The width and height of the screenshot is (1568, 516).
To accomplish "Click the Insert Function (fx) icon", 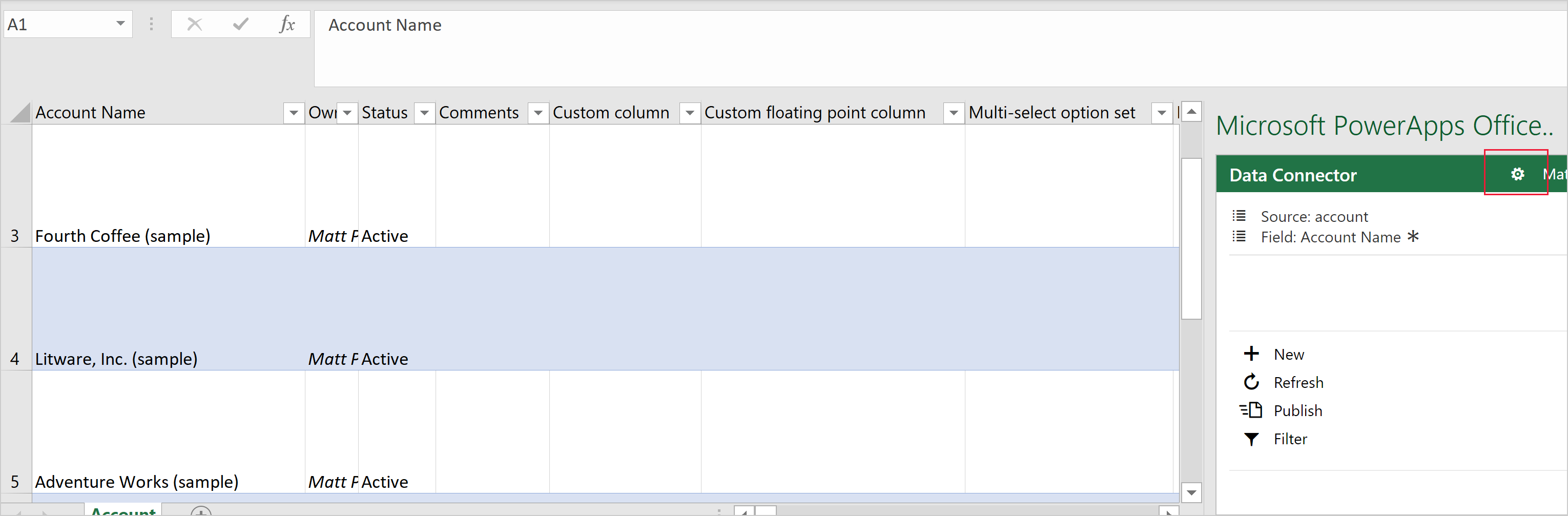I will pyautogui.click(x=286, y=25).
